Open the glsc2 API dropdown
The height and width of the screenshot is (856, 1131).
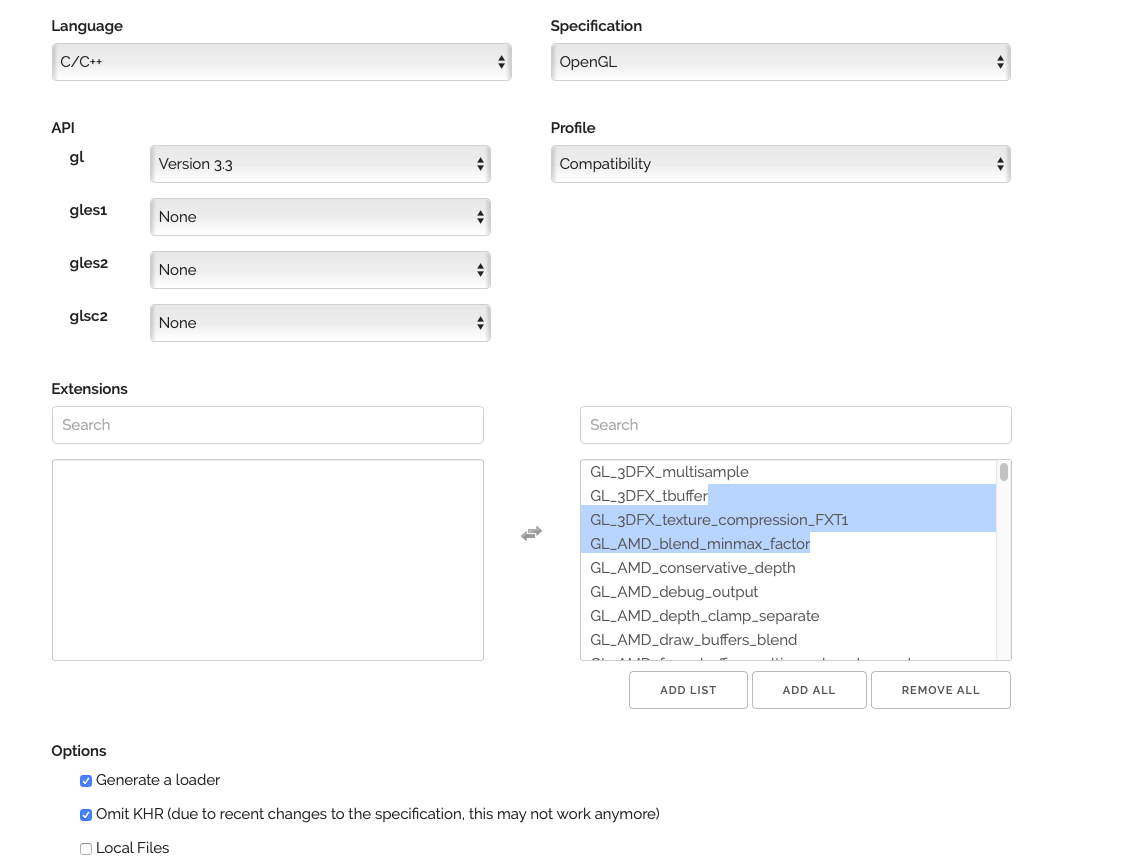[320, 323]
